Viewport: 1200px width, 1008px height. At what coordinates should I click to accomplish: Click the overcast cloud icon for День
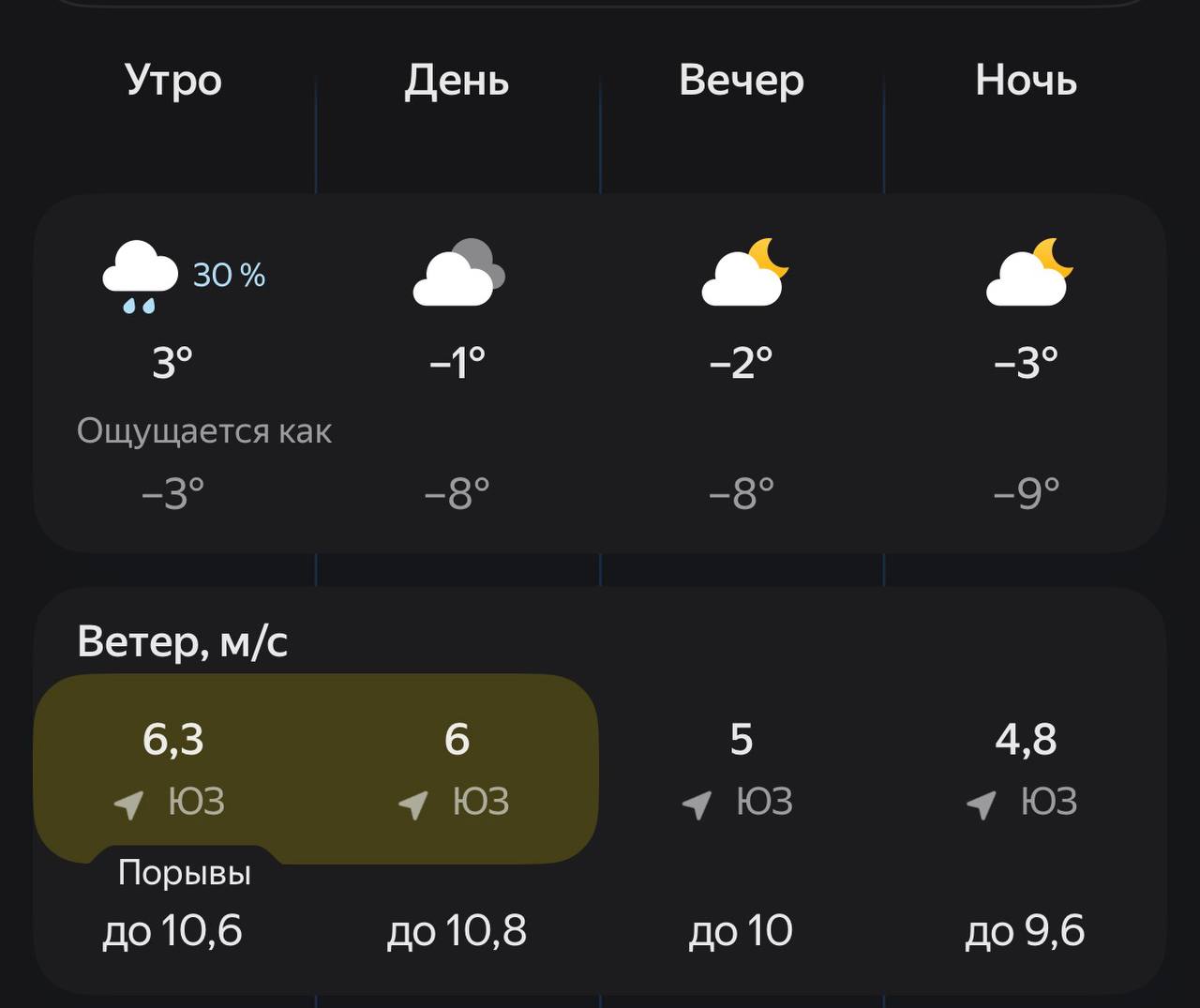[458, 273]
